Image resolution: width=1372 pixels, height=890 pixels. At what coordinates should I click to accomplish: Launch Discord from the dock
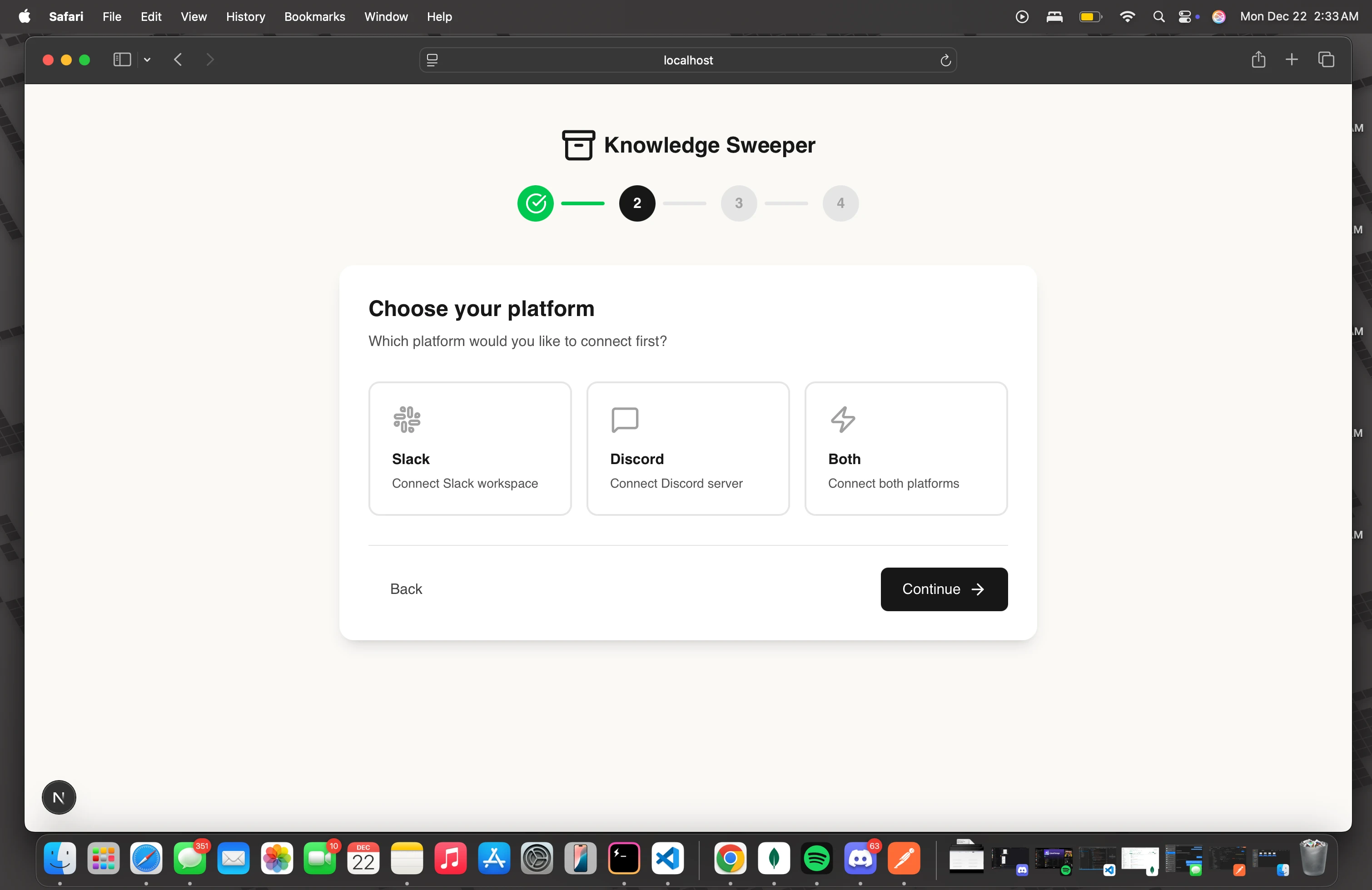coord(860,858)
